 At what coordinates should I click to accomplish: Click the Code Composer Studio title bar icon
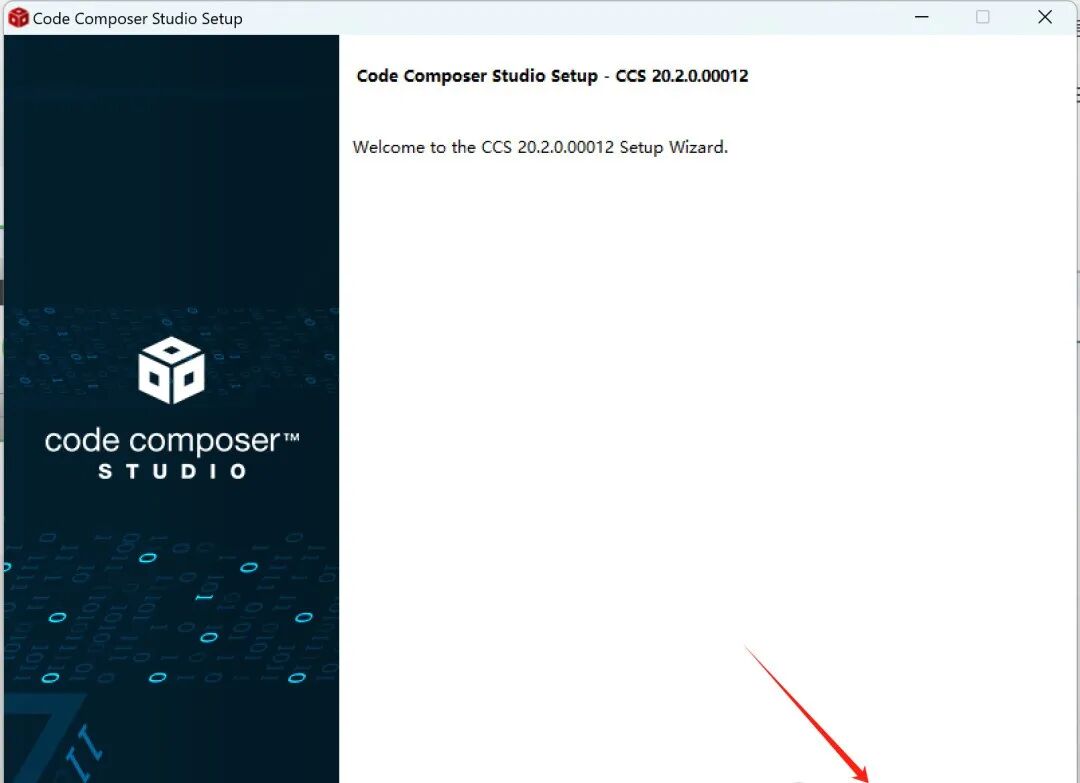coord(18,18)
